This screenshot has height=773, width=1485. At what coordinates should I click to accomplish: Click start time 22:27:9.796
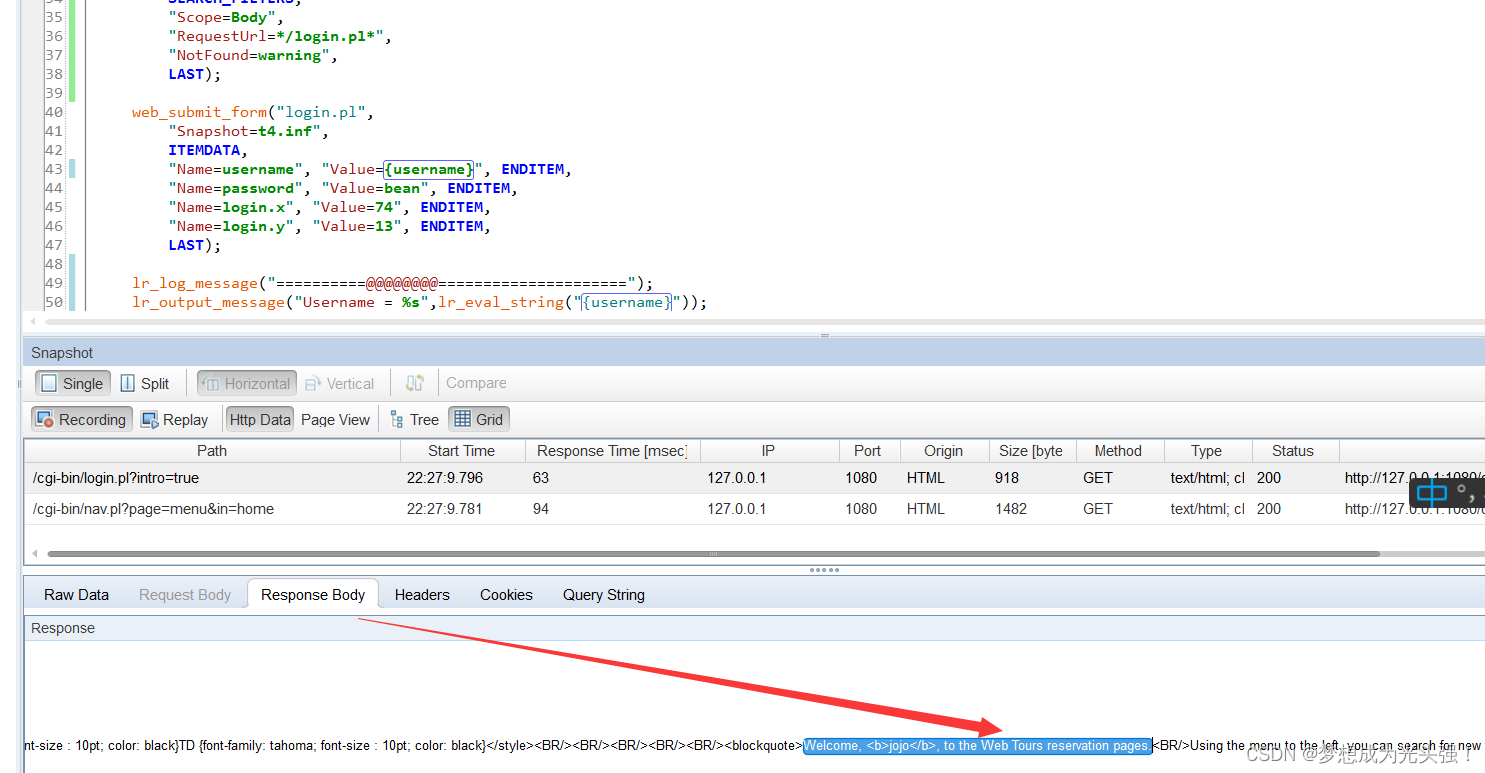point(444,478)
